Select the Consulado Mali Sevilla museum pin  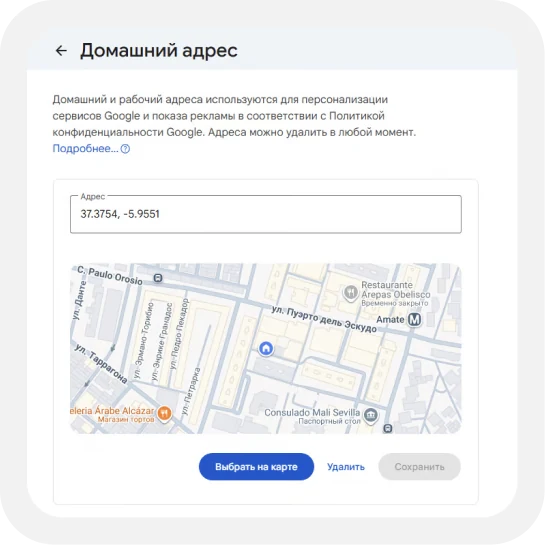(371, 415)
